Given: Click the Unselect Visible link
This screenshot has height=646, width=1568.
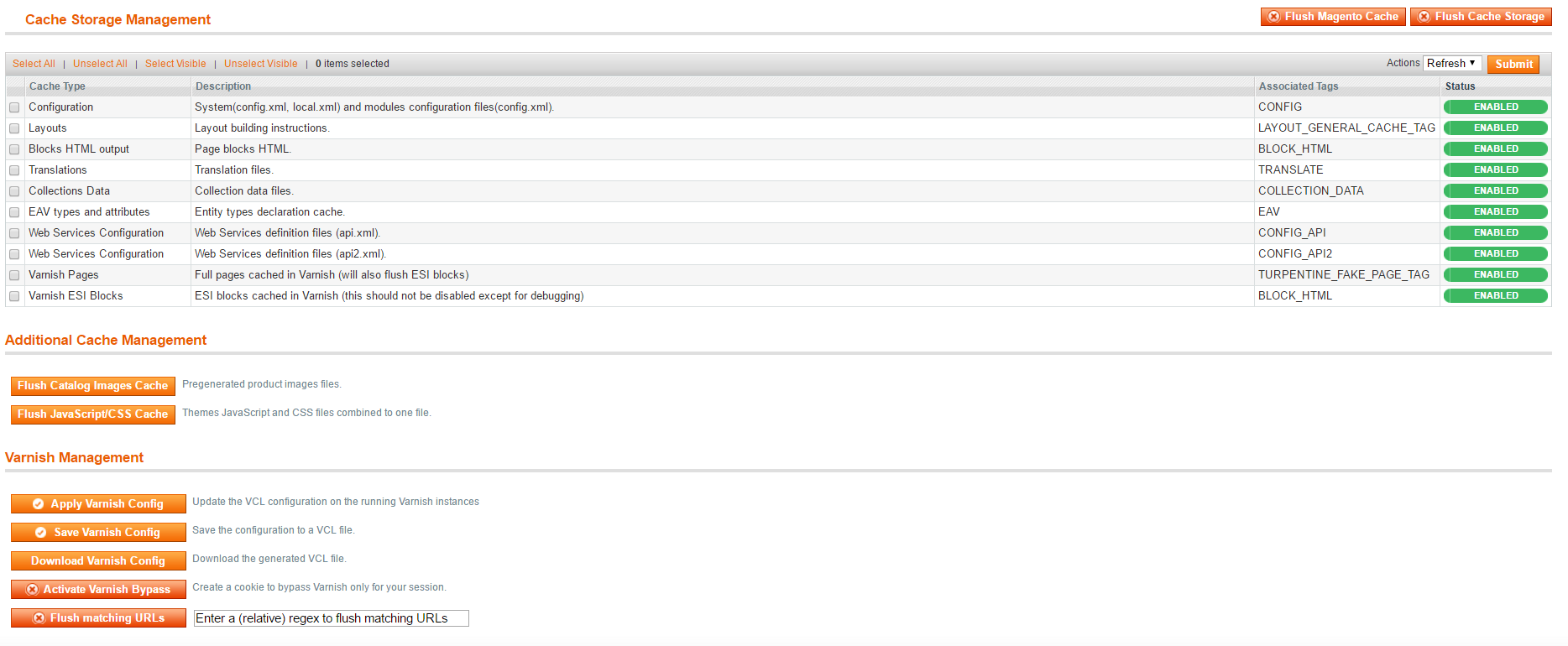Looking at the screenshot, I should pos(260,63).
